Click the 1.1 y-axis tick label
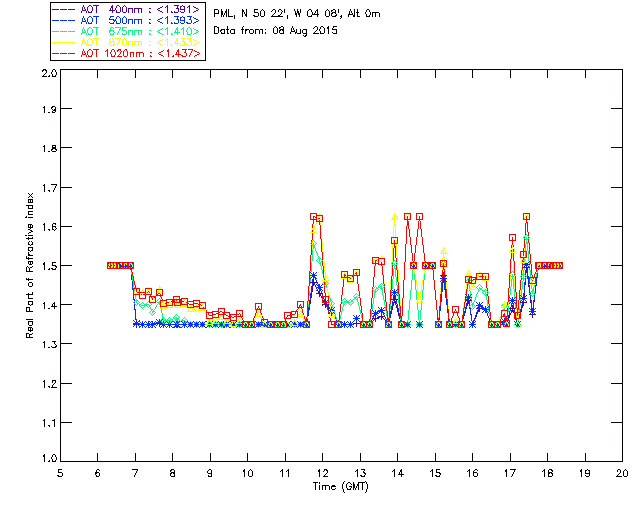Image resolution: width=640 pixels, height=512 pixels. [x=49, y=423]
